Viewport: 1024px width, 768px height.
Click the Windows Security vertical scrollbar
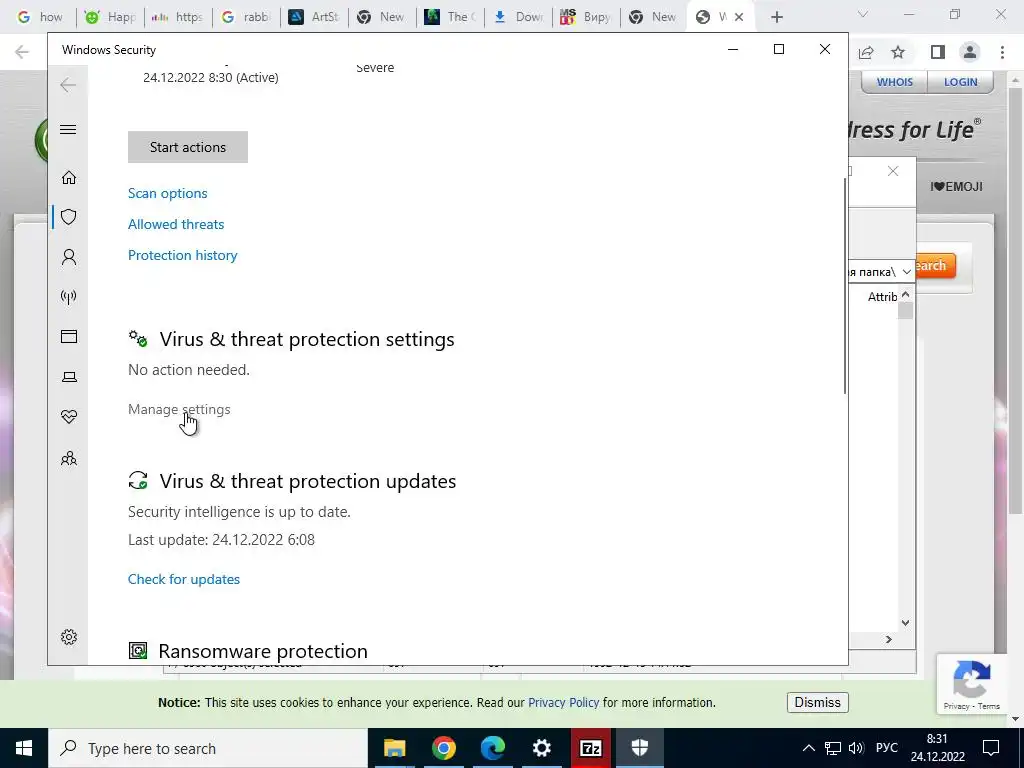tap(845, 285)
